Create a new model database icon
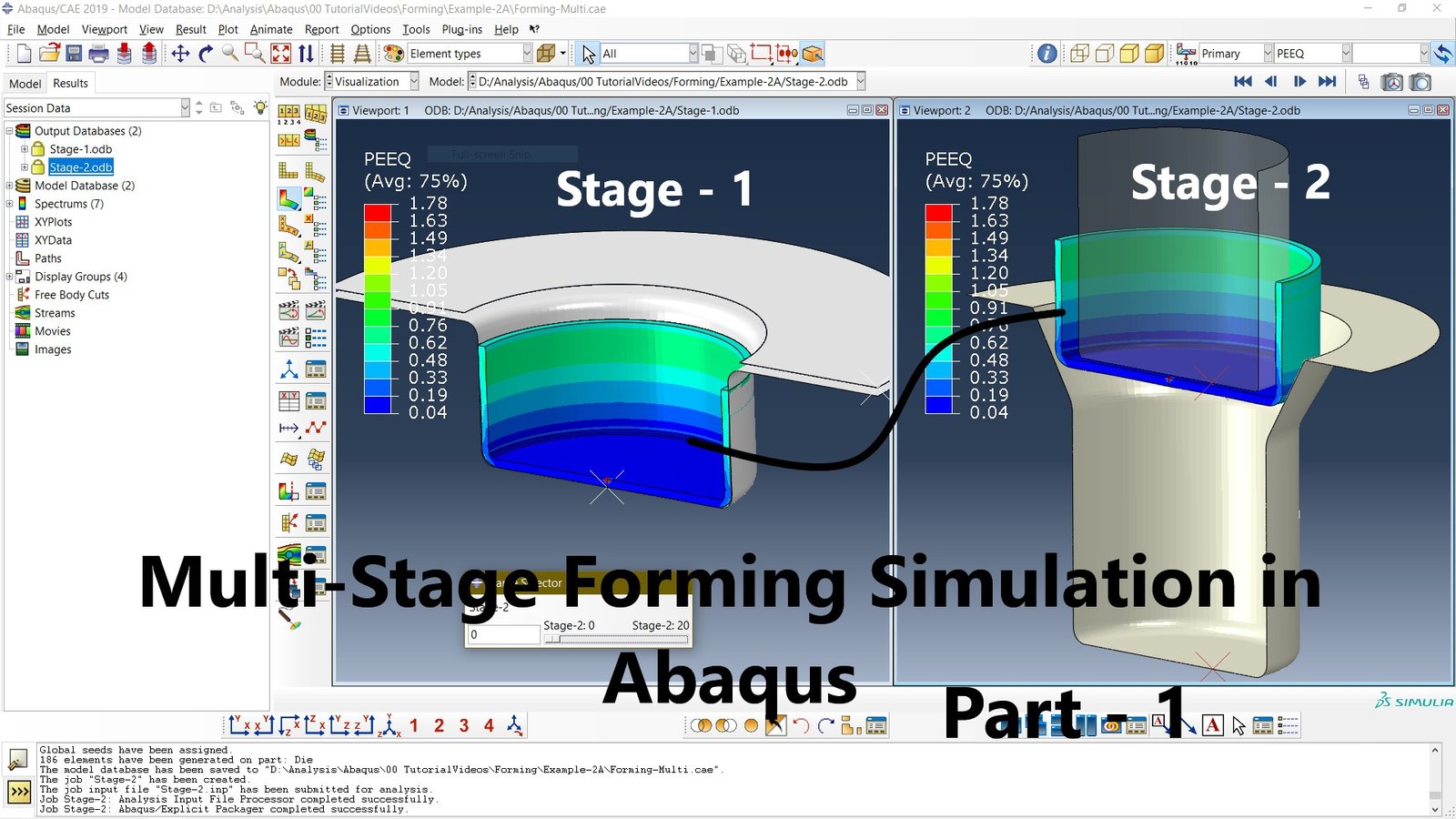 pyautogui.click(x=25, y=54)
